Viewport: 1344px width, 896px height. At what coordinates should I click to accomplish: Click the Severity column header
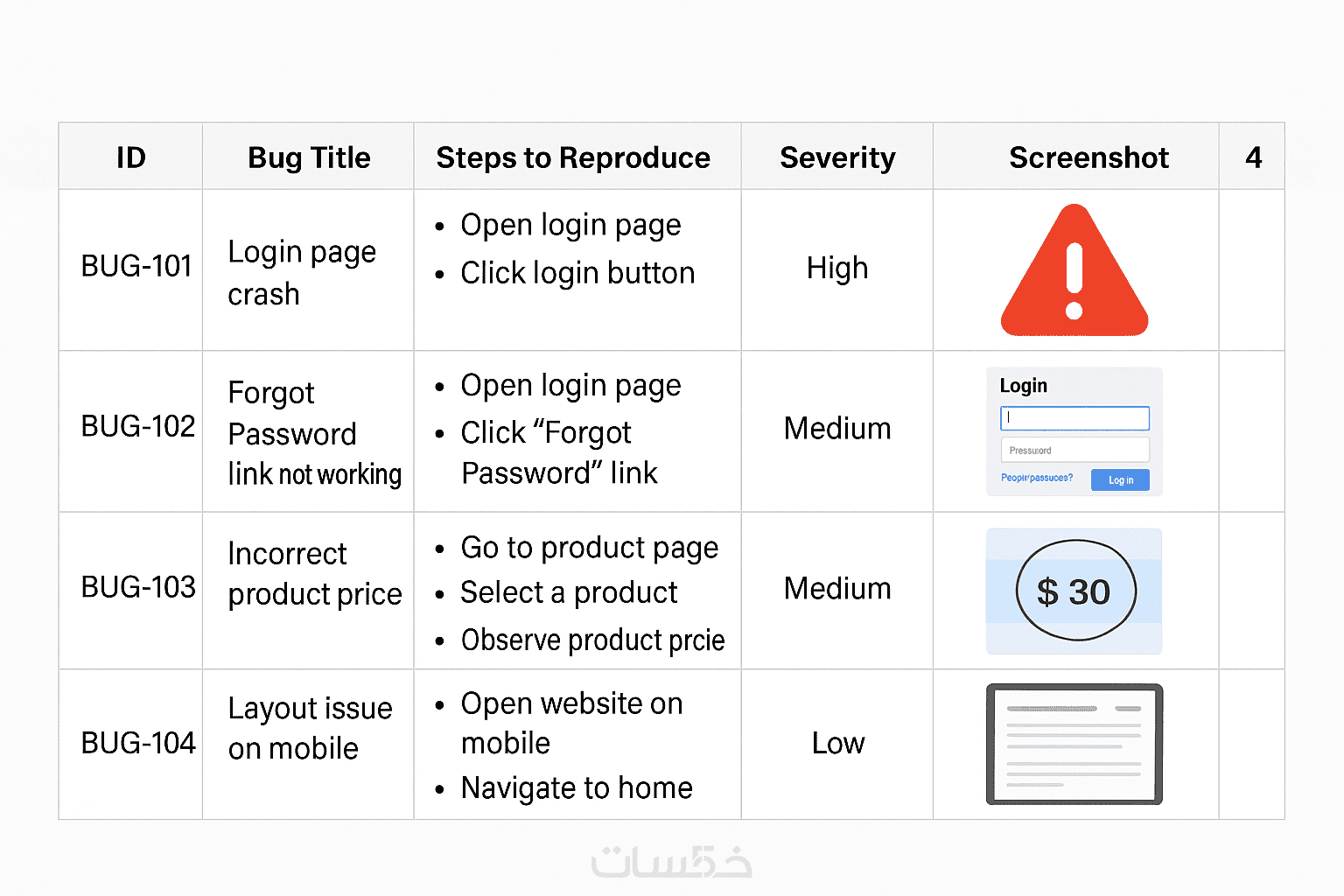click(837, 157)
